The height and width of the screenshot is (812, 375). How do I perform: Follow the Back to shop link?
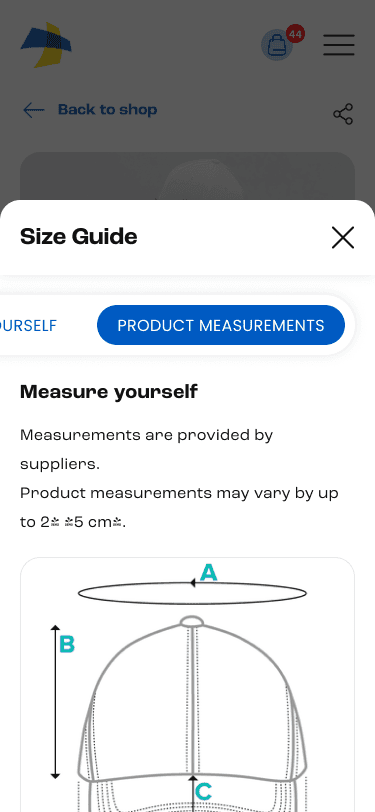point(107,110)
